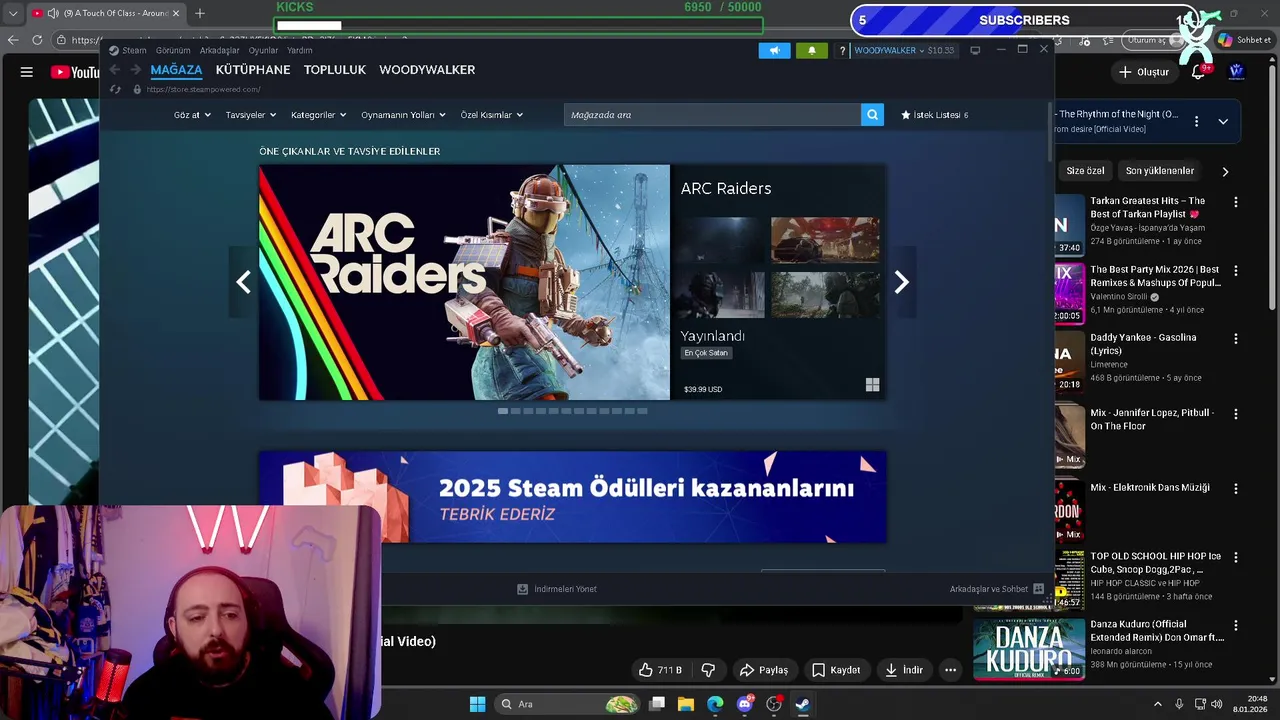
Task: Open the Arkadaşlar menu
Action: pos(219,50)
